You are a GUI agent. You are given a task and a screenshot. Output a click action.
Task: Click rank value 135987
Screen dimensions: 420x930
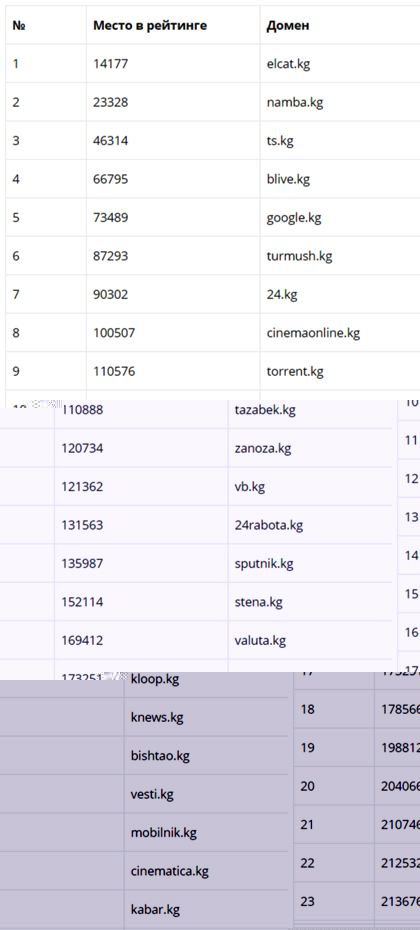coord(82,563)
